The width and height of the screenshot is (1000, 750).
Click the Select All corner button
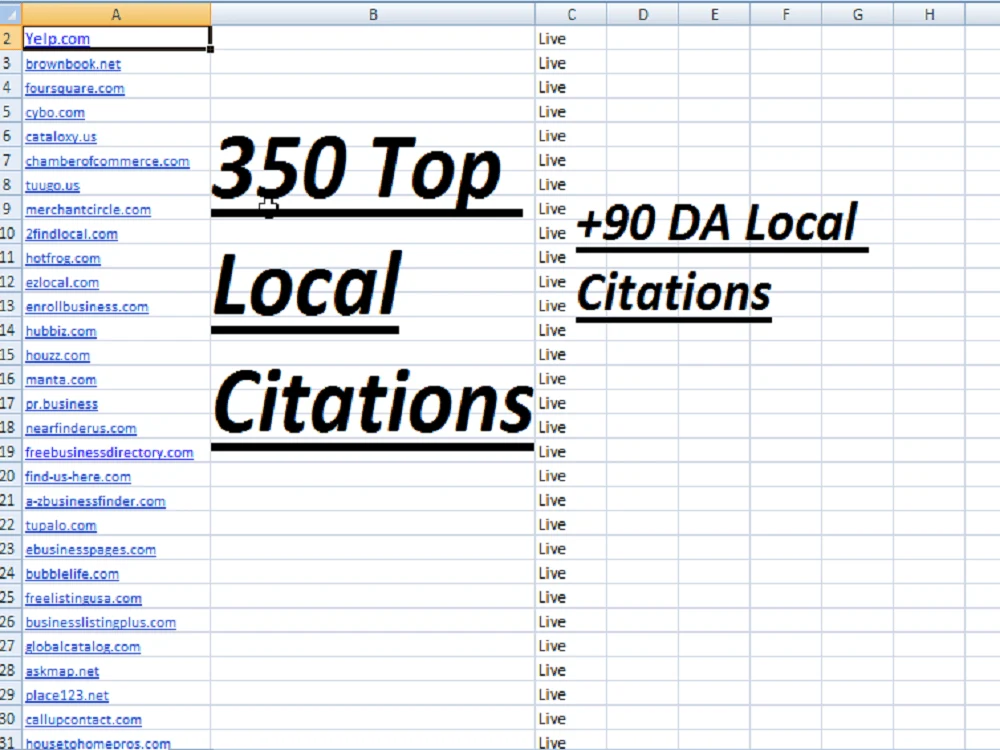tap(10, 14)
